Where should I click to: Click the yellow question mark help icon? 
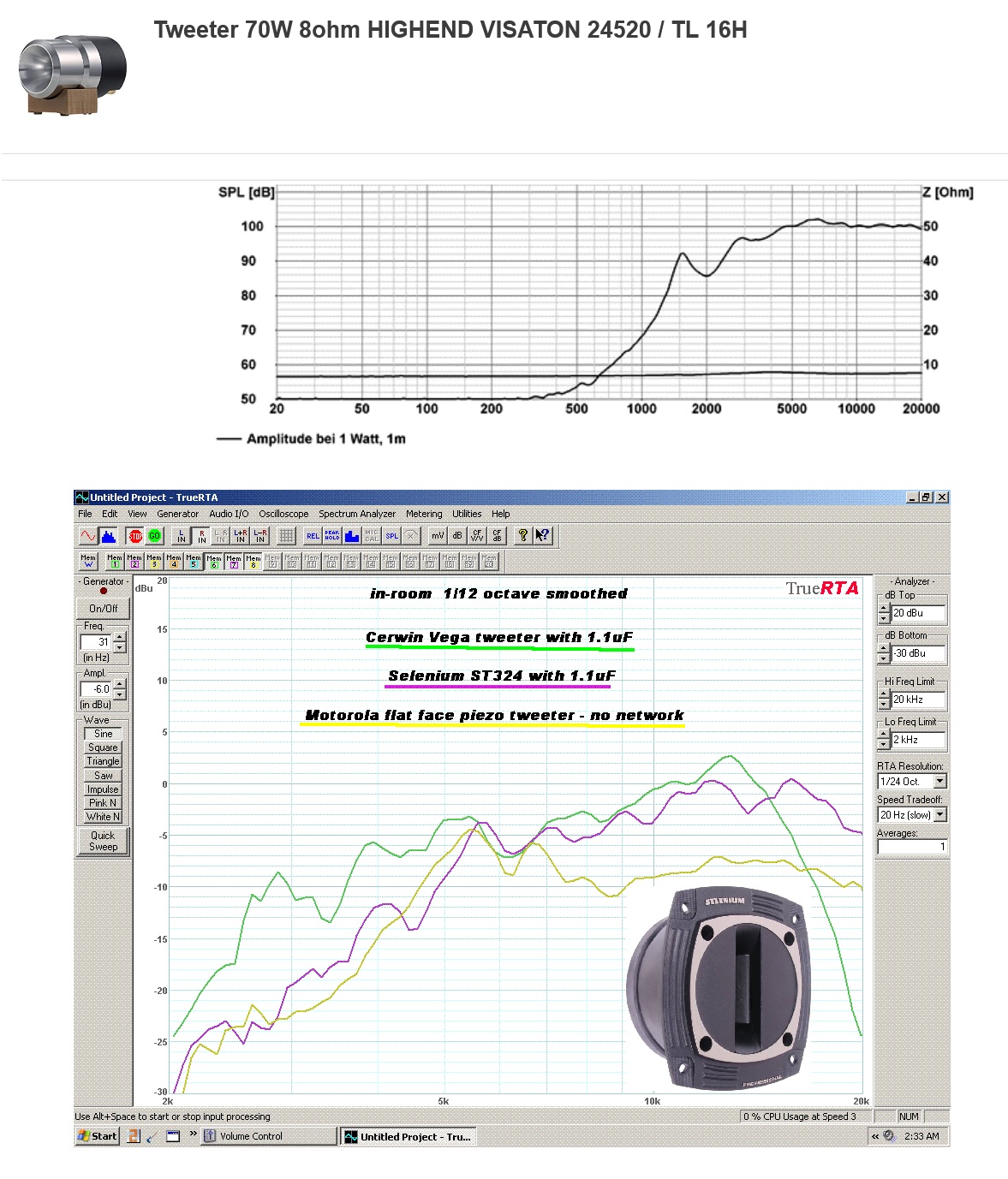pyautogui.click(x=523, y=536)
